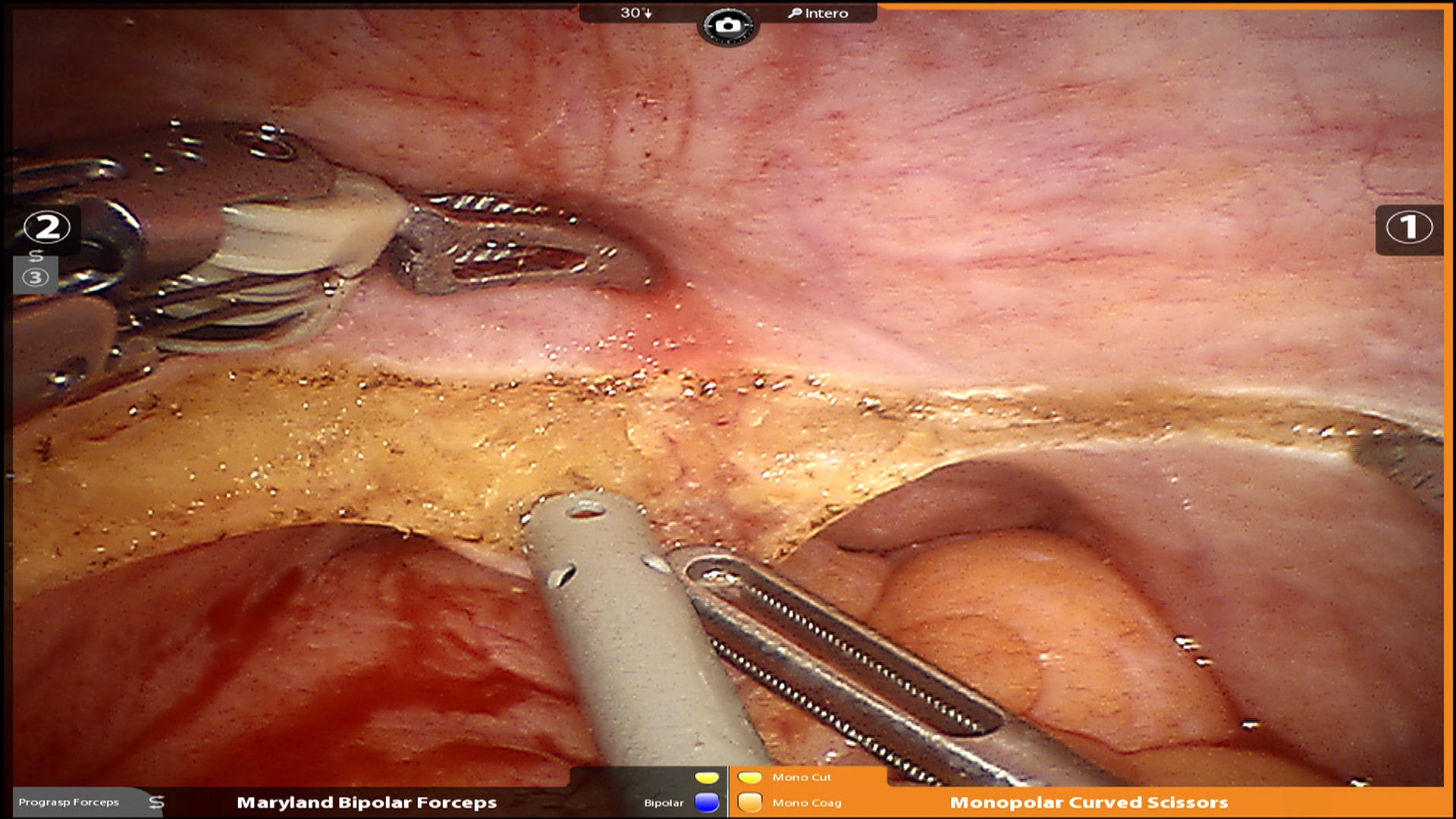Select the arm 1 number badge
The image size is (1456, 819).
(x=1409, y=227)
